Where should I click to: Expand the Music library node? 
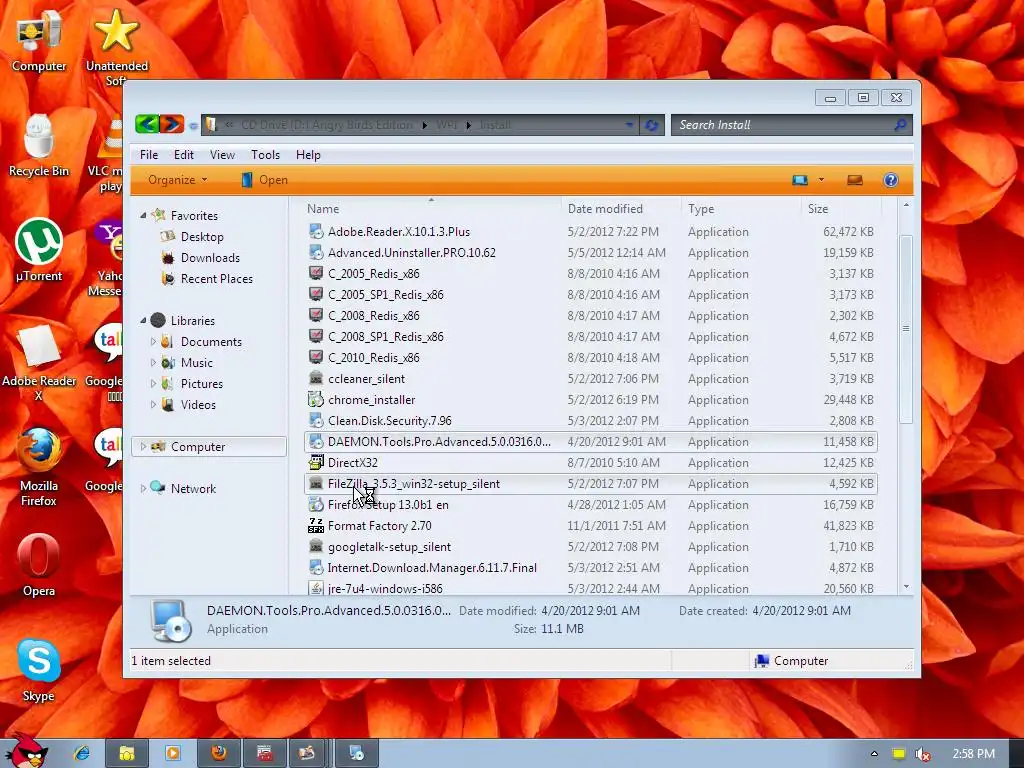tap(153, 362)
